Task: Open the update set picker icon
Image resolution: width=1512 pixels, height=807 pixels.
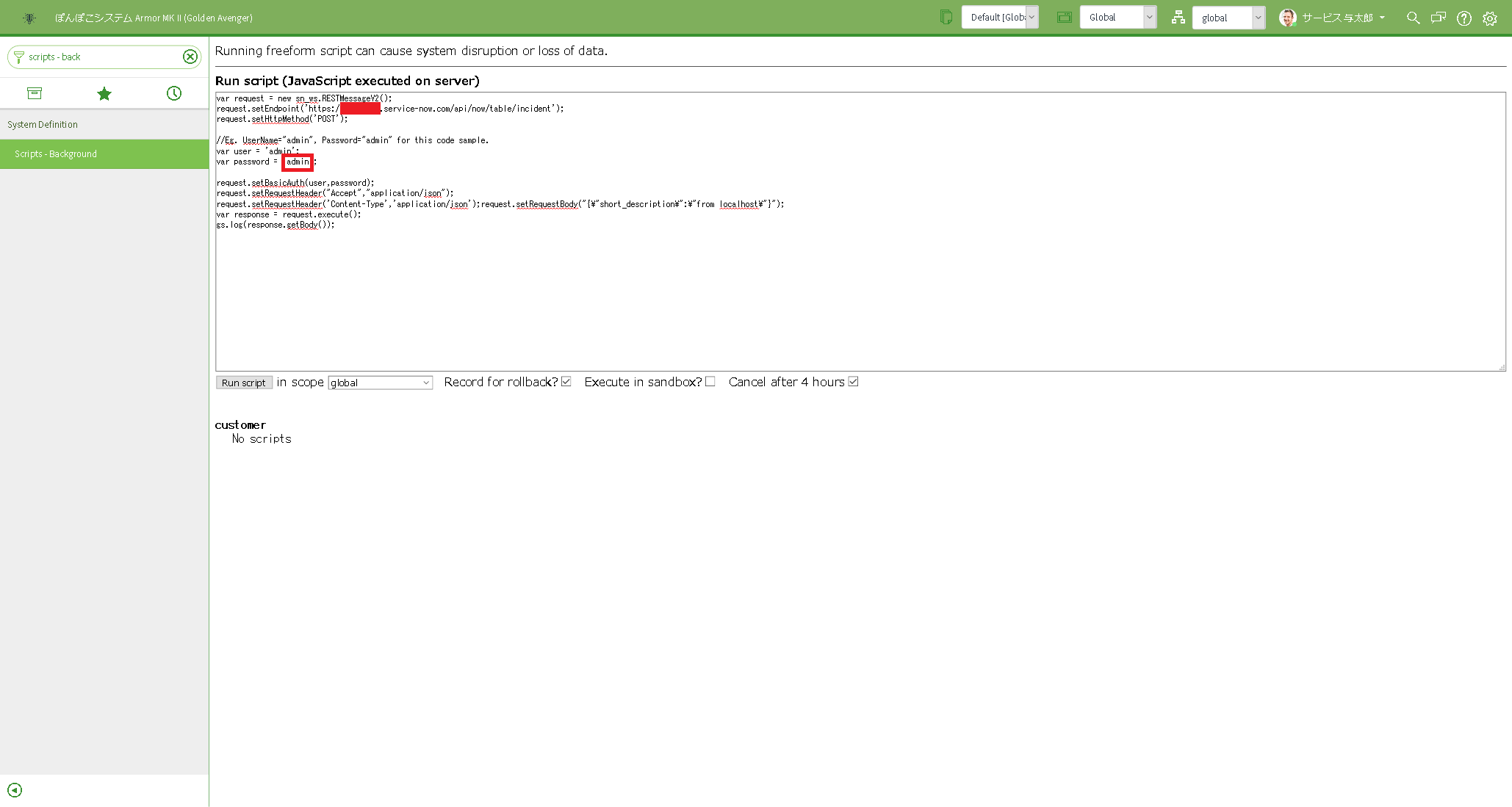Action: pos(946,18)
